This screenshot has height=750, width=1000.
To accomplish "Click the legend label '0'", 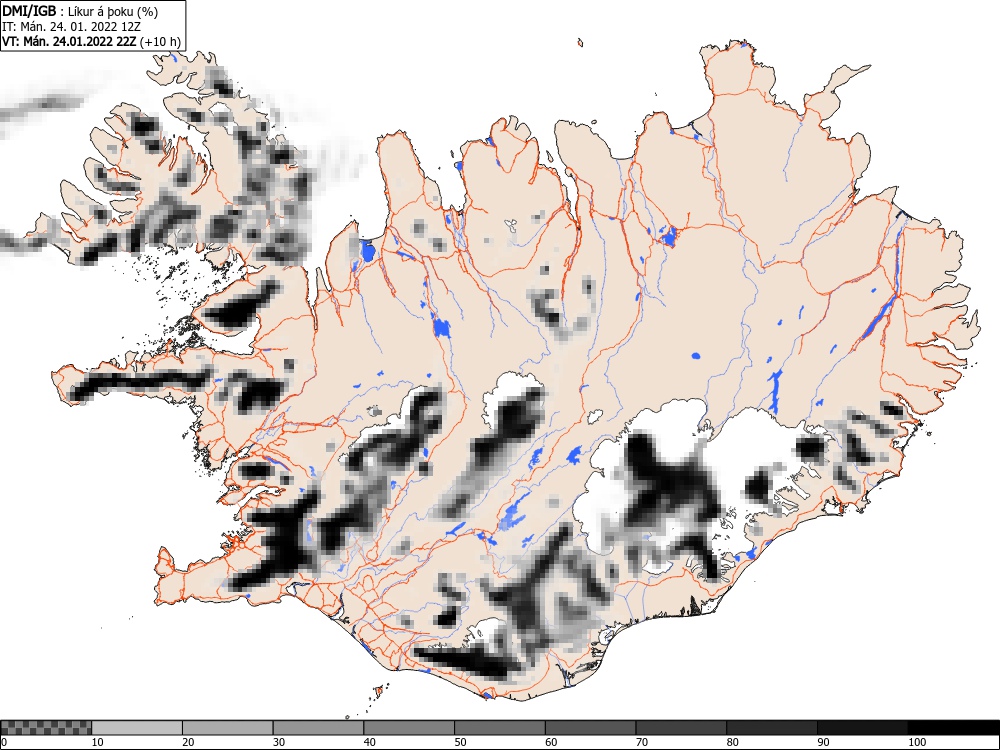I will [x=4, y=742].
